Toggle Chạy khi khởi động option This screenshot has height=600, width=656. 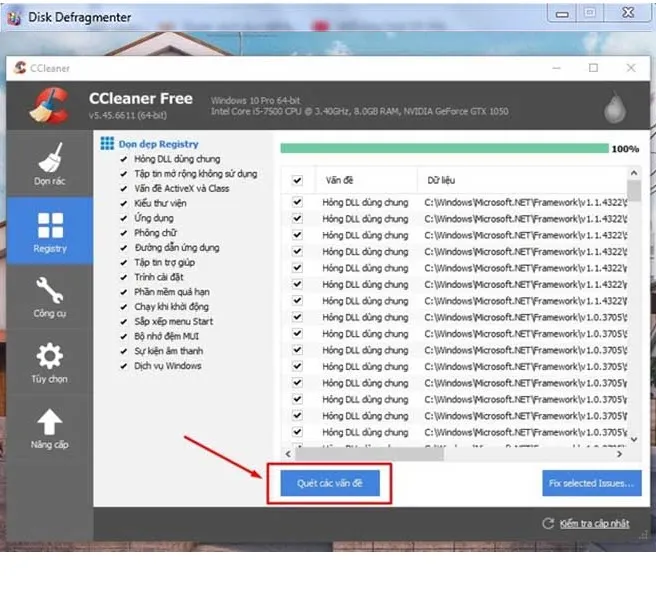[123, 307]
